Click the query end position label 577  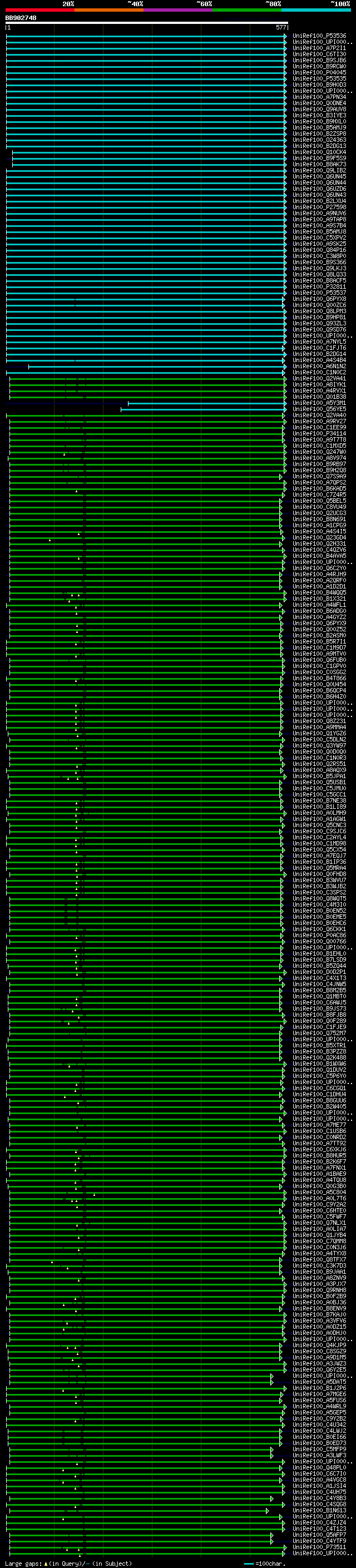(x=280, y=27)
